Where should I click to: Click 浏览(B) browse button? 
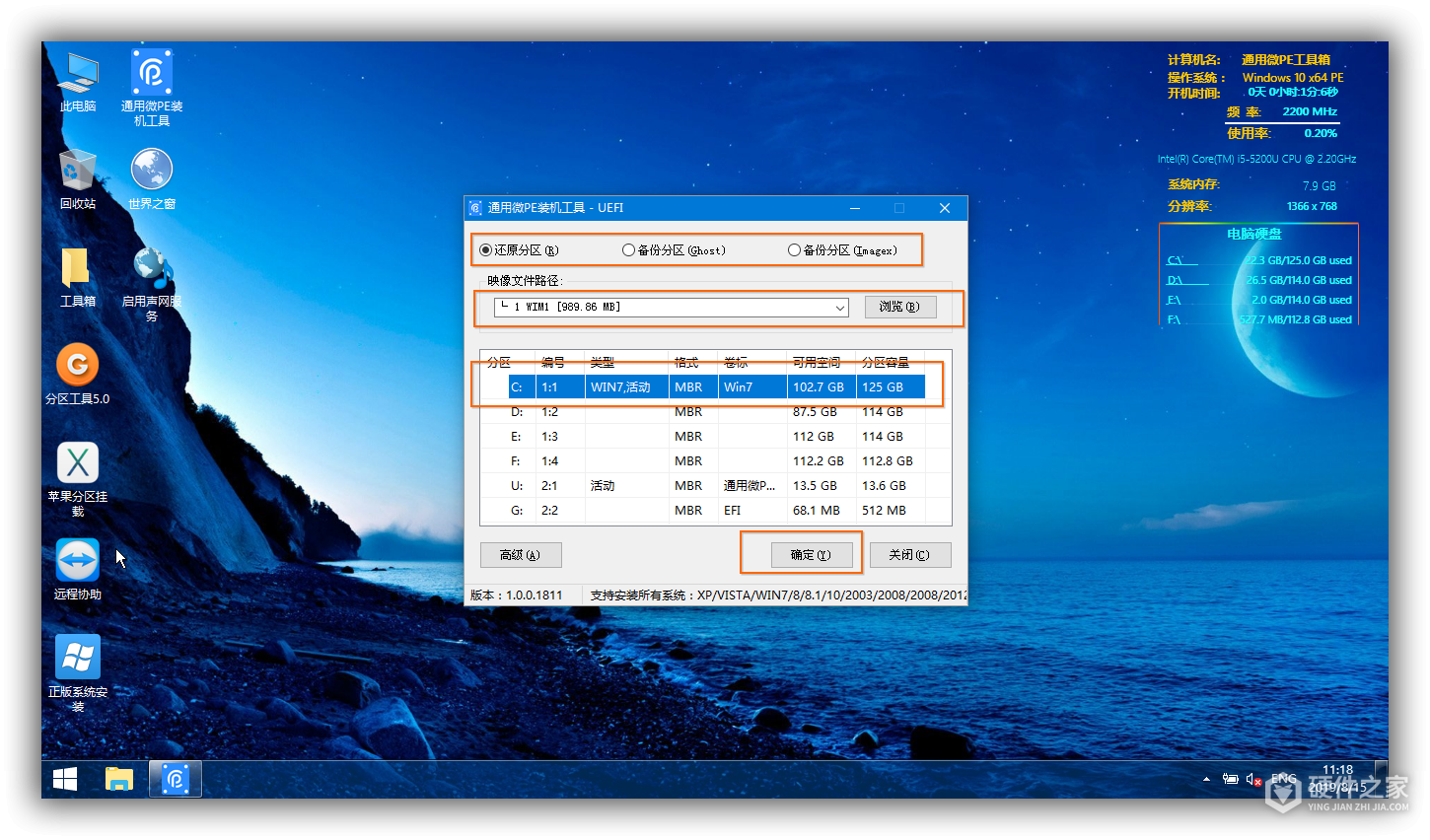click(x=899, y=307)
